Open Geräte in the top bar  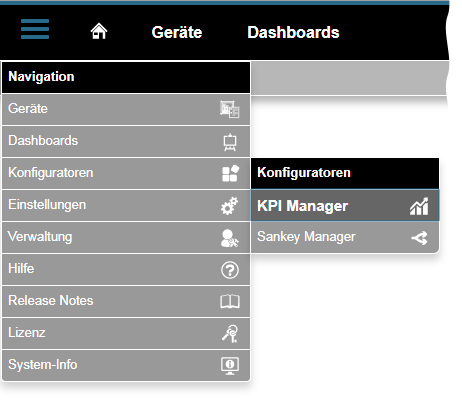pyautogui.click(x=177, y=32)
